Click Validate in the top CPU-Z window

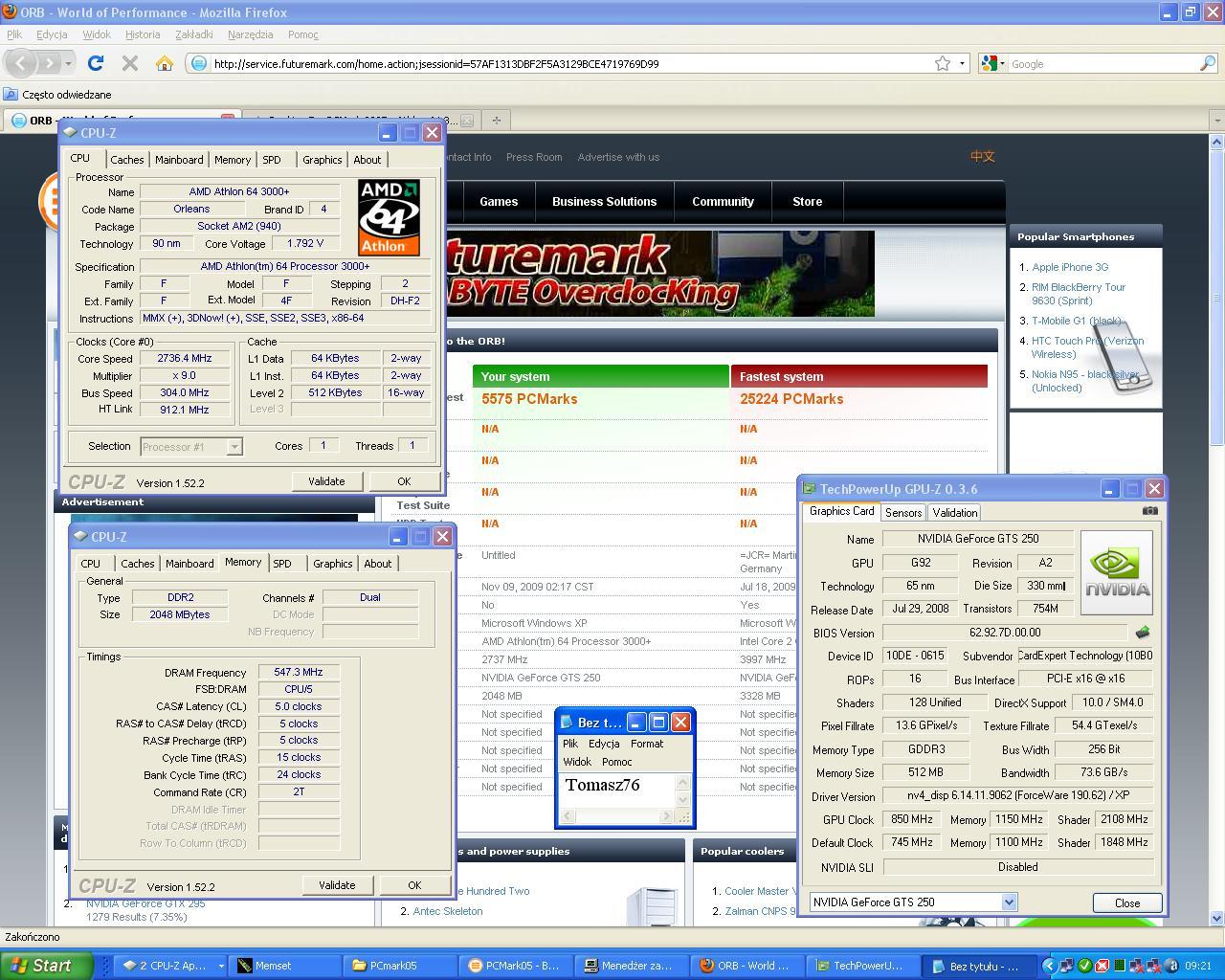coord(326,481)
